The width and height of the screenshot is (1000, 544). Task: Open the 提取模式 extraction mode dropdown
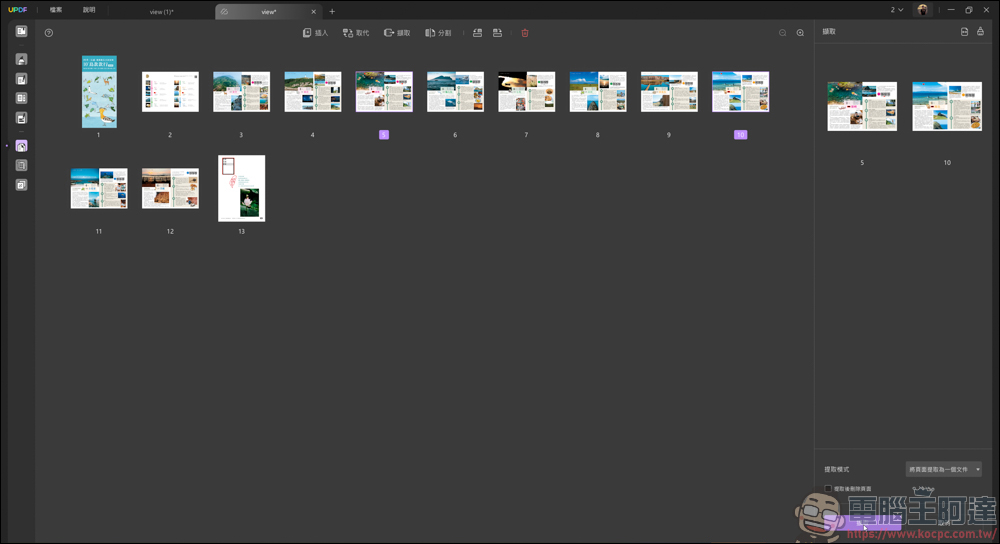coord(943,469)
